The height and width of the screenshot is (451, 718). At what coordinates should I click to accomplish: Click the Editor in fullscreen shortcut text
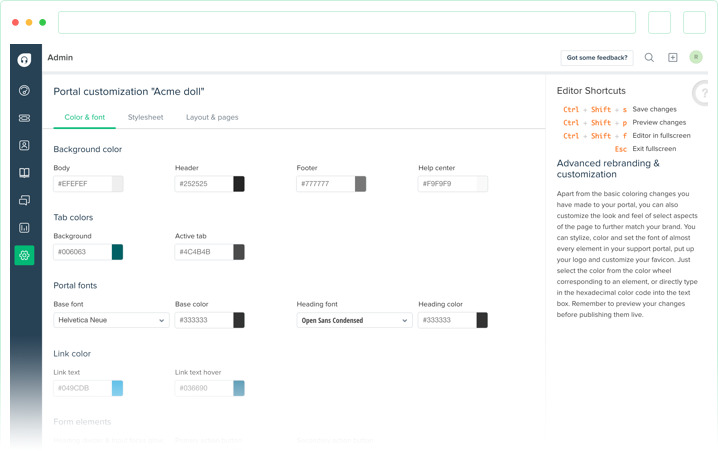(661, 136)
